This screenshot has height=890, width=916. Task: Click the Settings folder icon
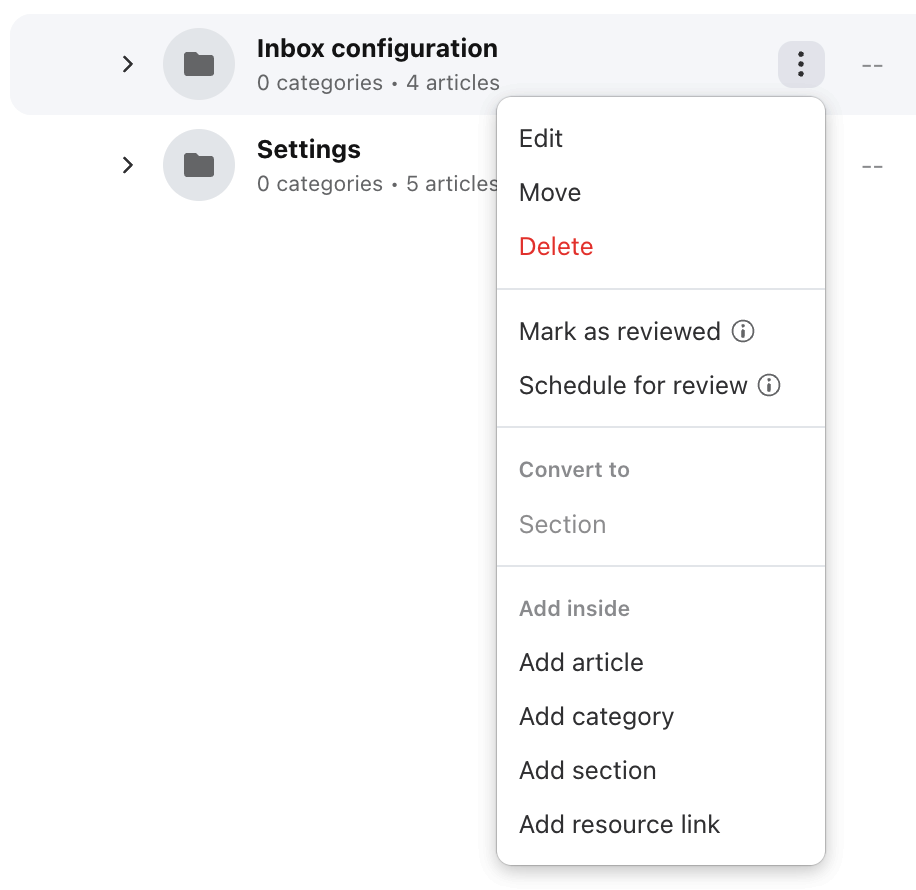coord(199,165)
